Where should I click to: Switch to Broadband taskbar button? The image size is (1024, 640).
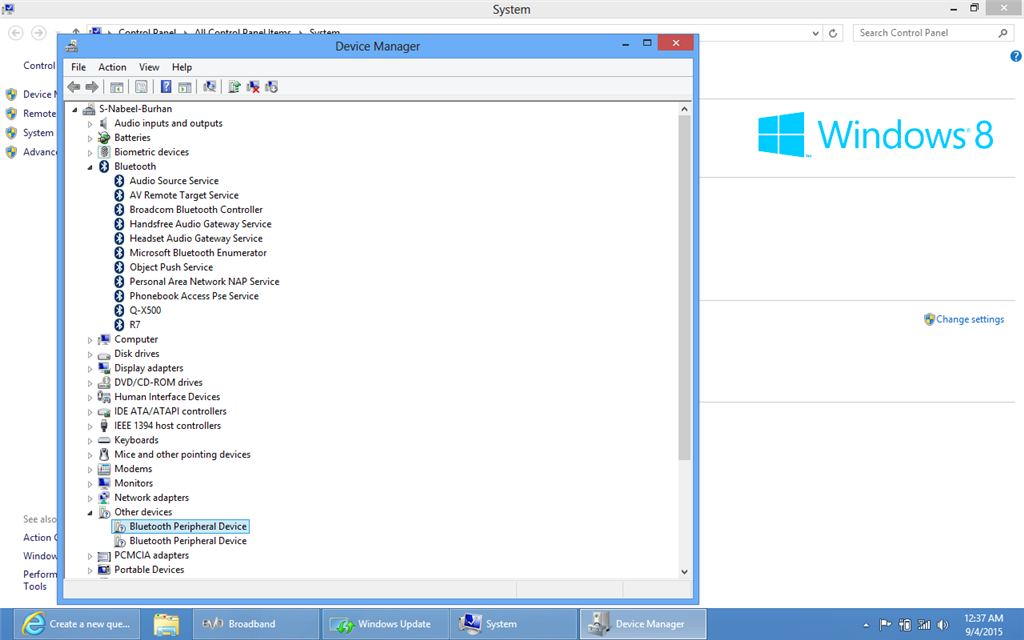coord(256,624)
